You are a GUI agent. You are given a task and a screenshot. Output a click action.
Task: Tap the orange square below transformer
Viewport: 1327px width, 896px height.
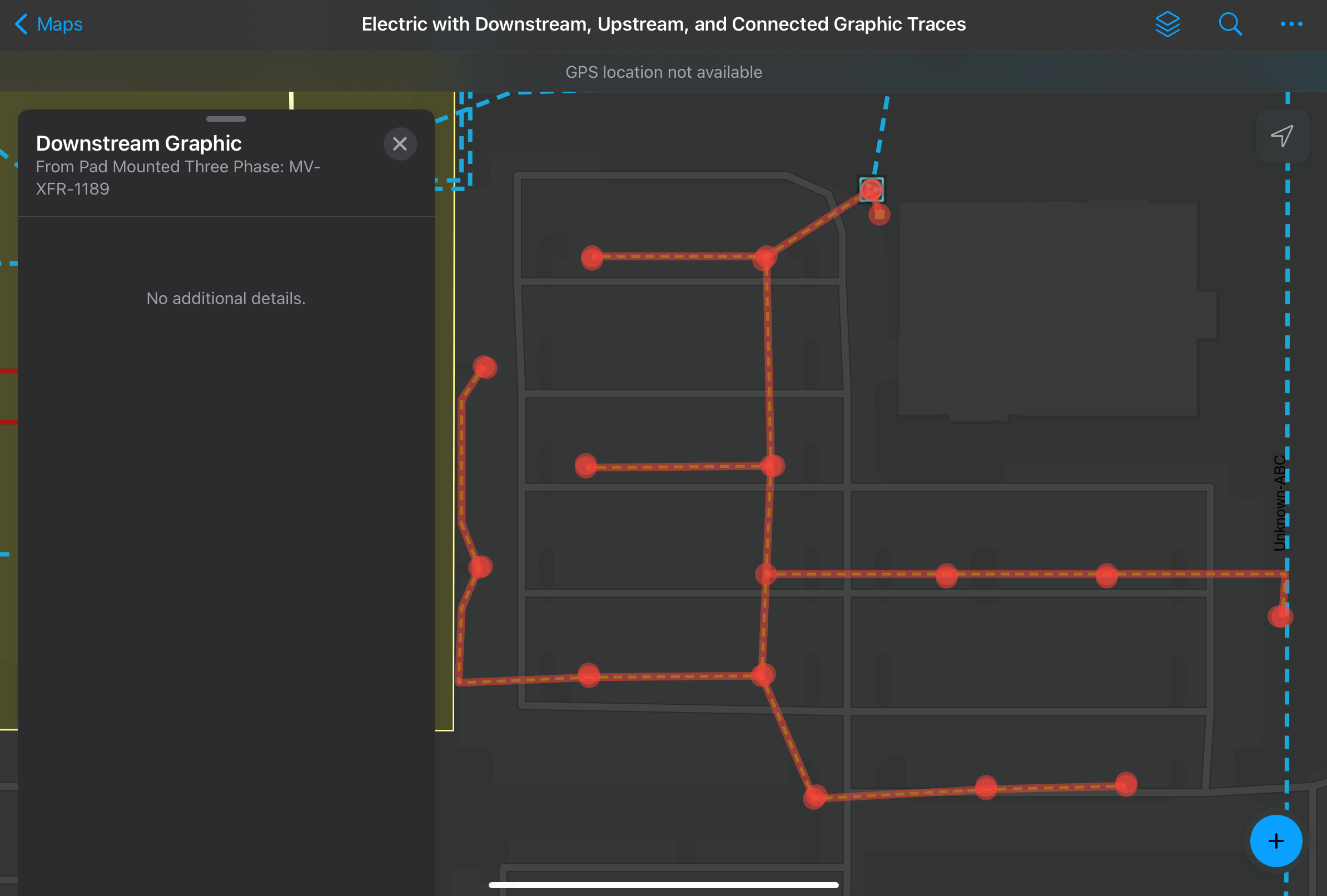pyautogui.click(x=879, y=215)
